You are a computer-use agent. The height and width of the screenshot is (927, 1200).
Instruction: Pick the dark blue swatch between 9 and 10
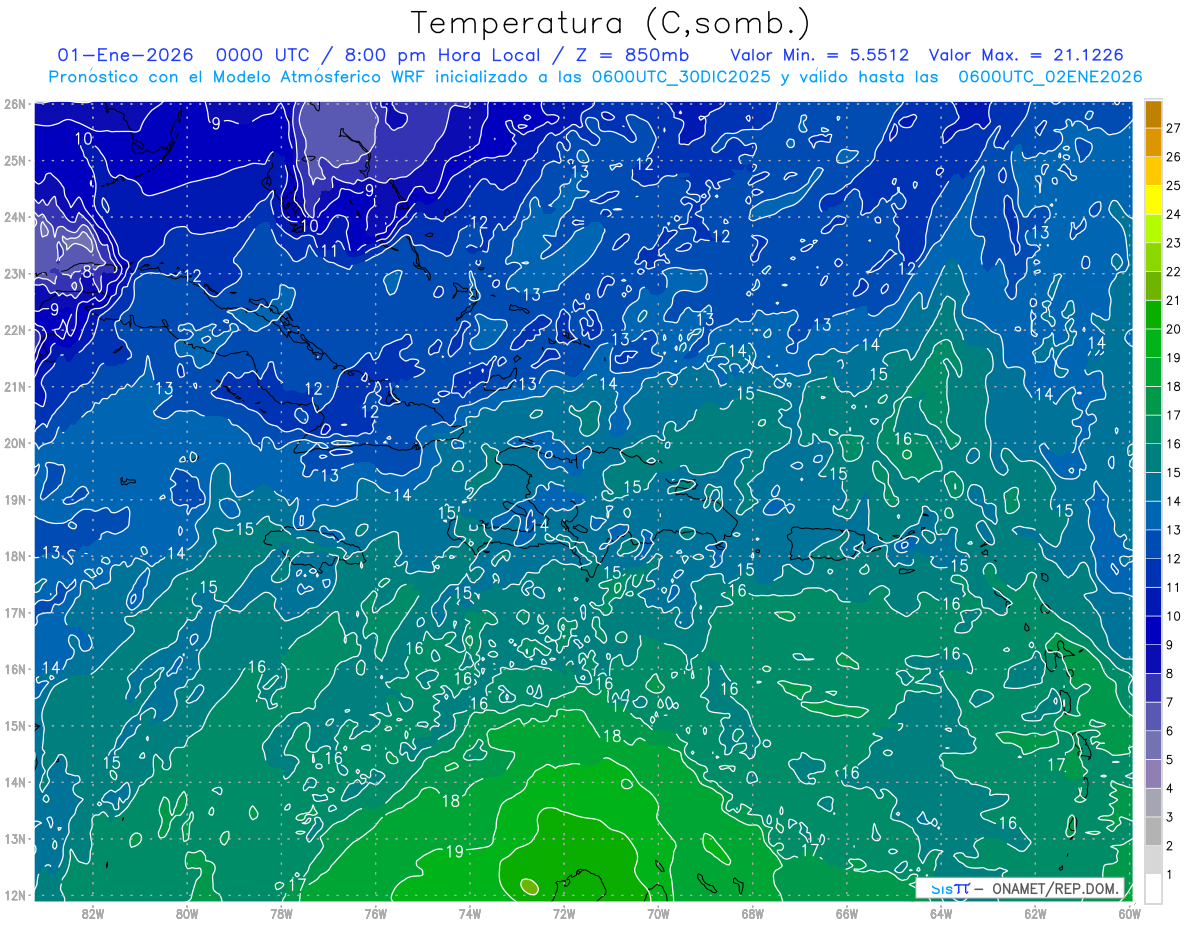[x=1153, y=630]
